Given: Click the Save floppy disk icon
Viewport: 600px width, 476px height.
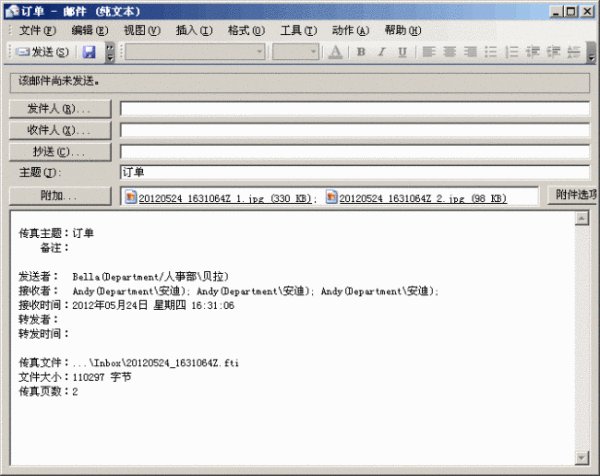Looking at the screenshot, I should pos(89,52).
